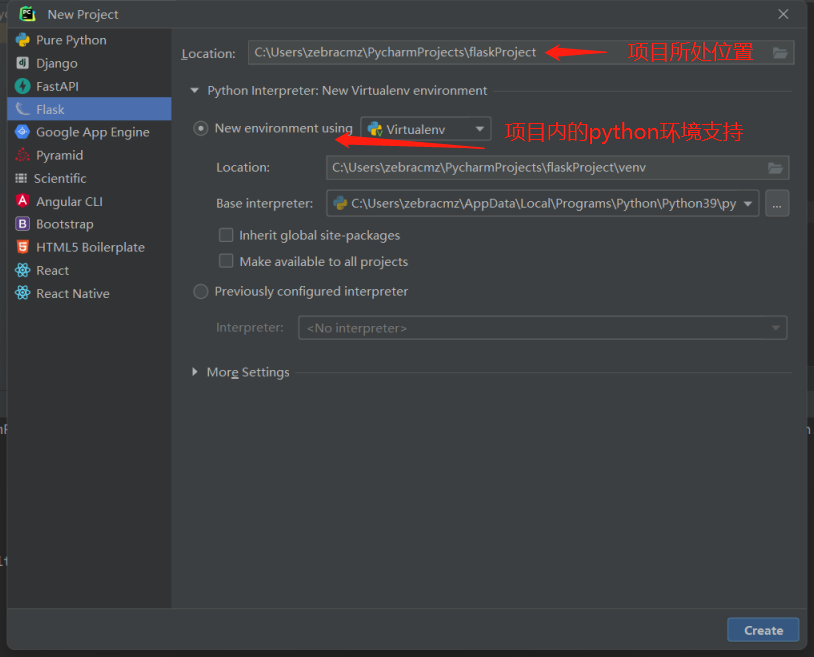
Task: Click the Angular CLI logo icon
Action: (22, 201)
